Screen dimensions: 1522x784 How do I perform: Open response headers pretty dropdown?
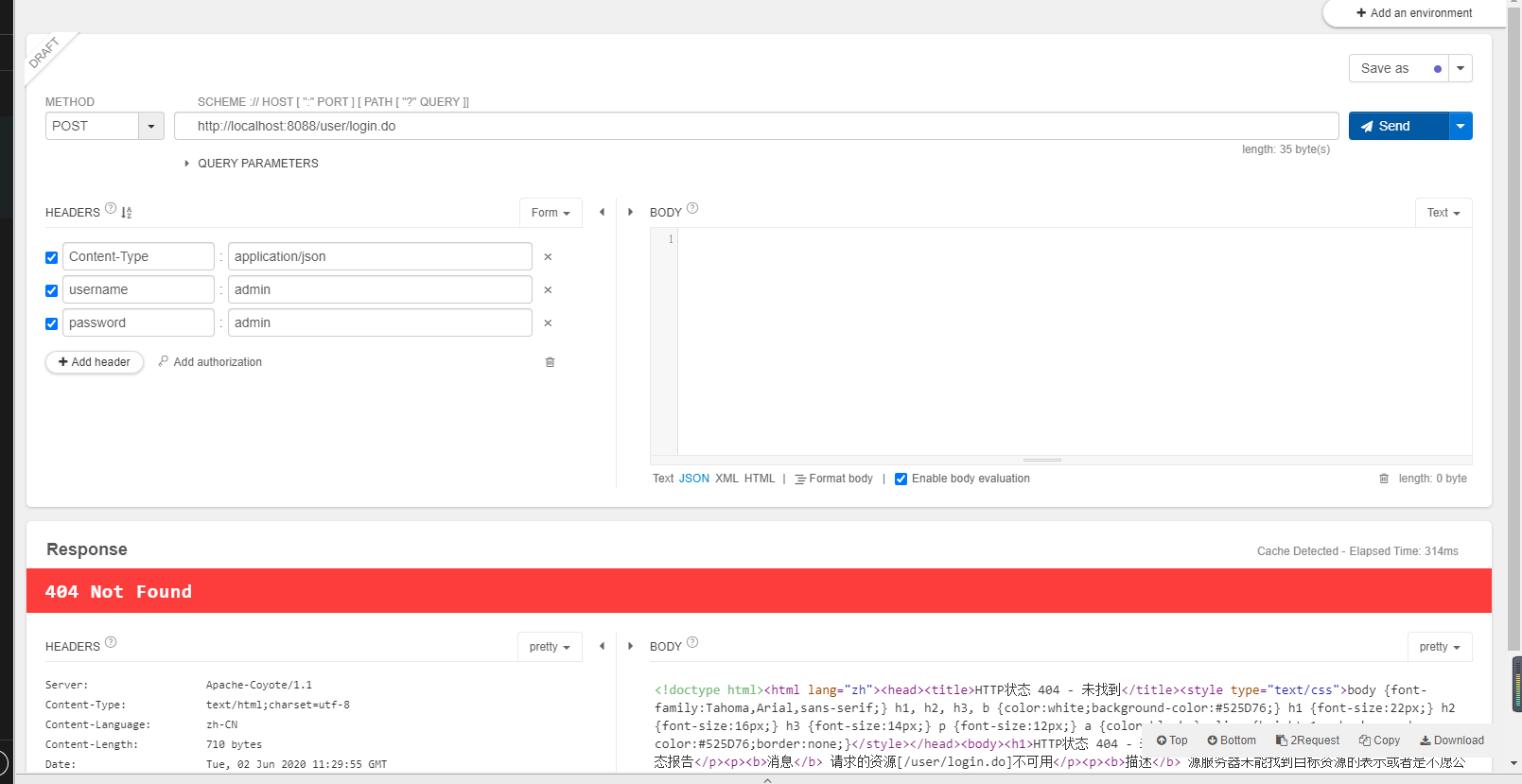pyautogui.click(x=550, y=647)
